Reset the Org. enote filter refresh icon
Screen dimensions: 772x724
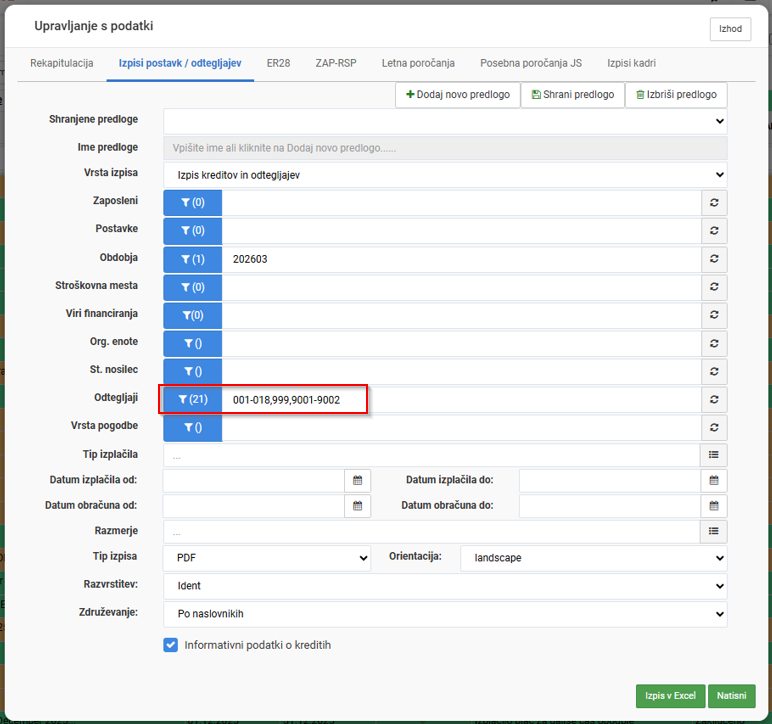tap(714, 343)
